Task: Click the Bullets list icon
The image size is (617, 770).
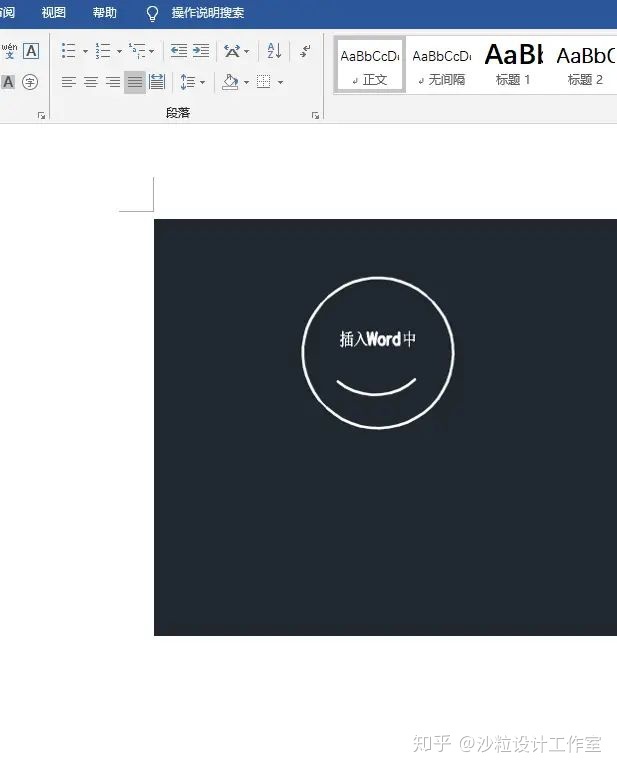Action: click(x=68, y=51)
